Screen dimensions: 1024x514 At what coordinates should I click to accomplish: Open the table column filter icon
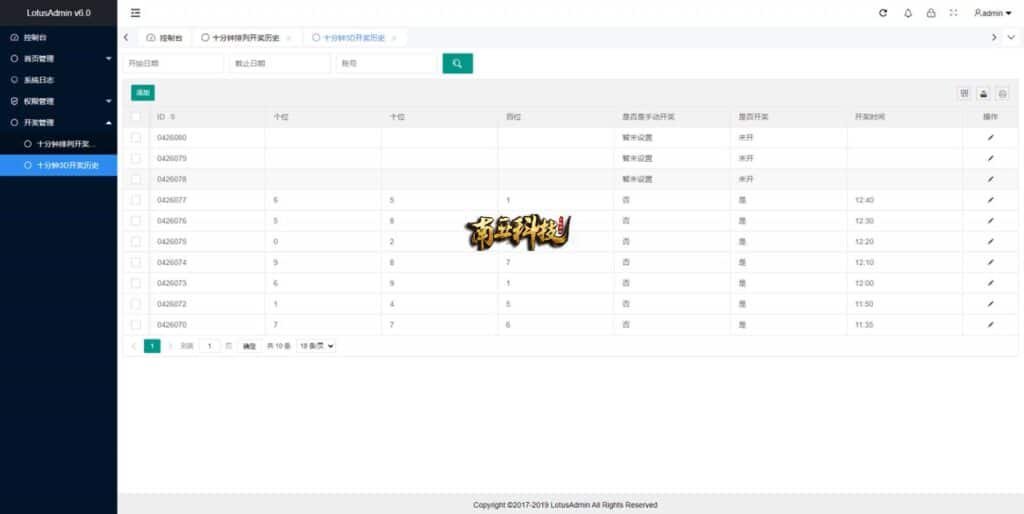pyautogui.click(x=964, y=93)
